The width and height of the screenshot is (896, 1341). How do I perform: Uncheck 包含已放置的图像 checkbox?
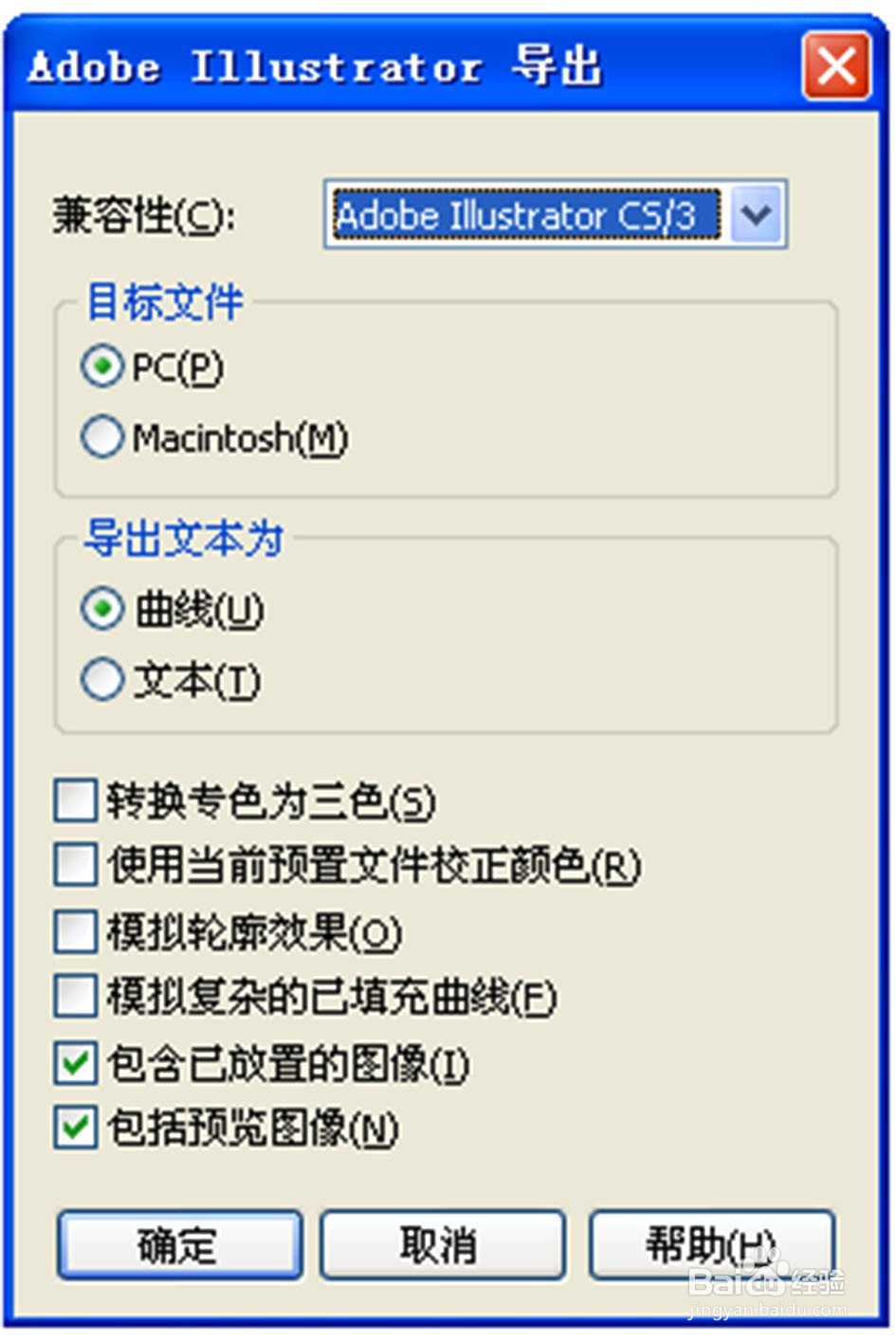pyautogui.click(x=76, y=1063)
